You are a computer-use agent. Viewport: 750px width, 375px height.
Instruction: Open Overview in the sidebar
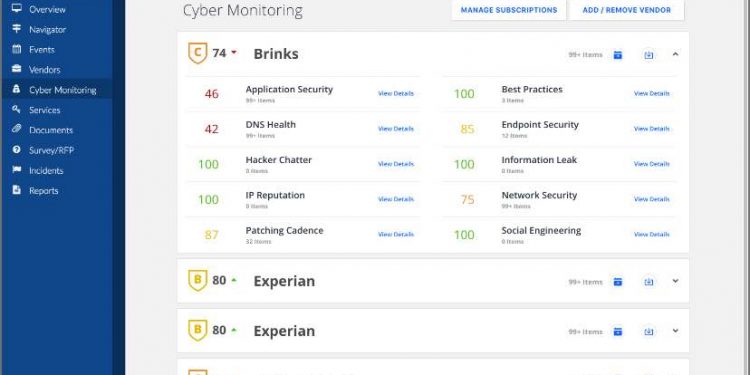click(x=47, y=9)
